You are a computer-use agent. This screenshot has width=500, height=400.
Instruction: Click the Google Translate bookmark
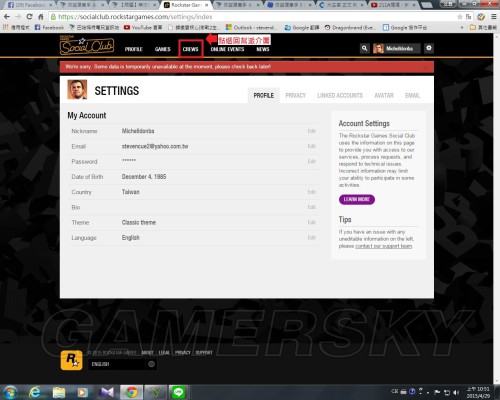[302, 27]
